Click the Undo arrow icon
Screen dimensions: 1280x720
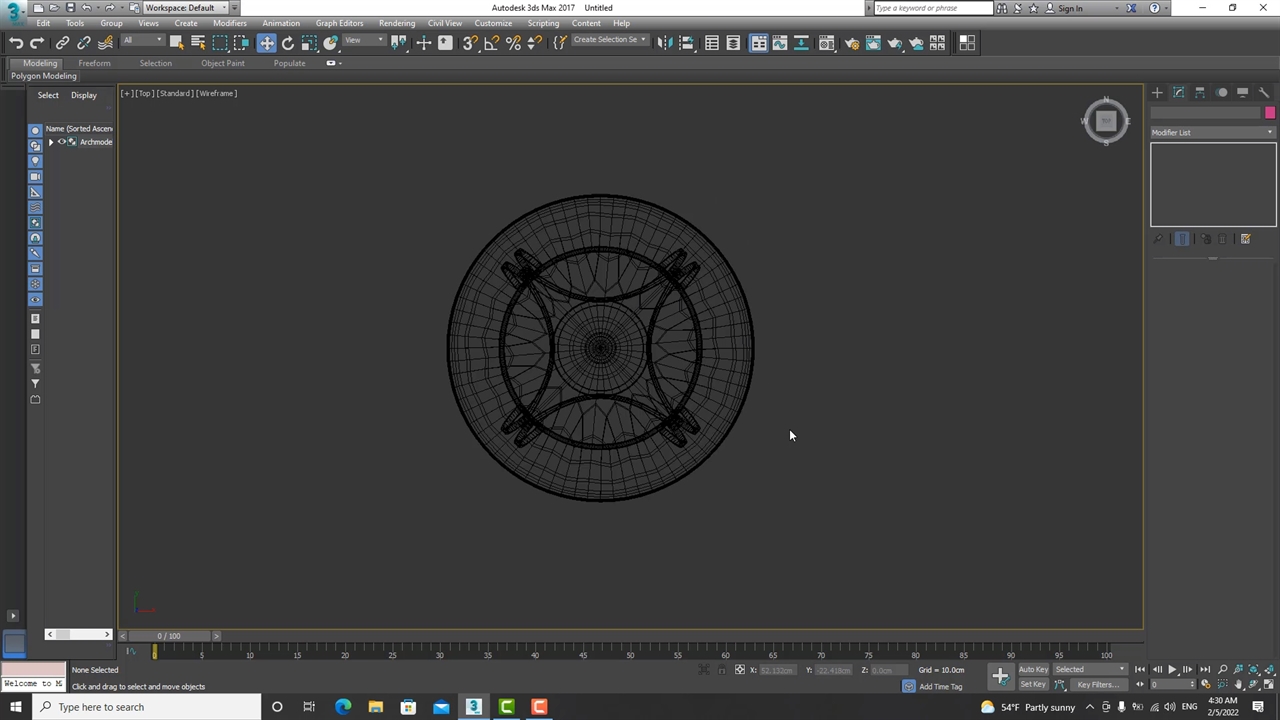click(x=16, y=43)
